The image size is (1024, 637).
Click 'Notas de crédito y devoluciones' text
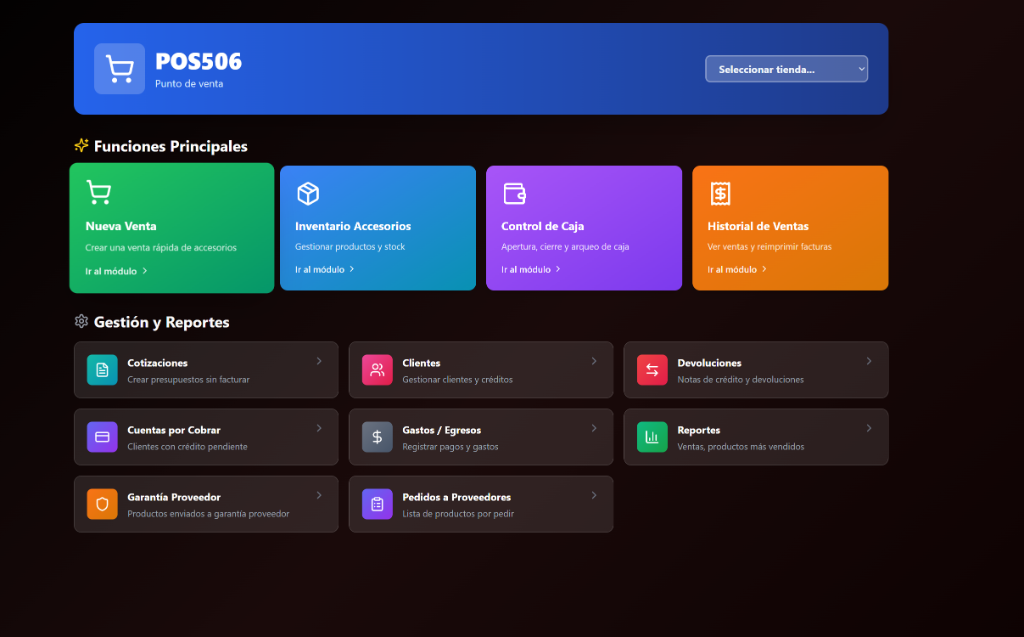click(741, 380)
